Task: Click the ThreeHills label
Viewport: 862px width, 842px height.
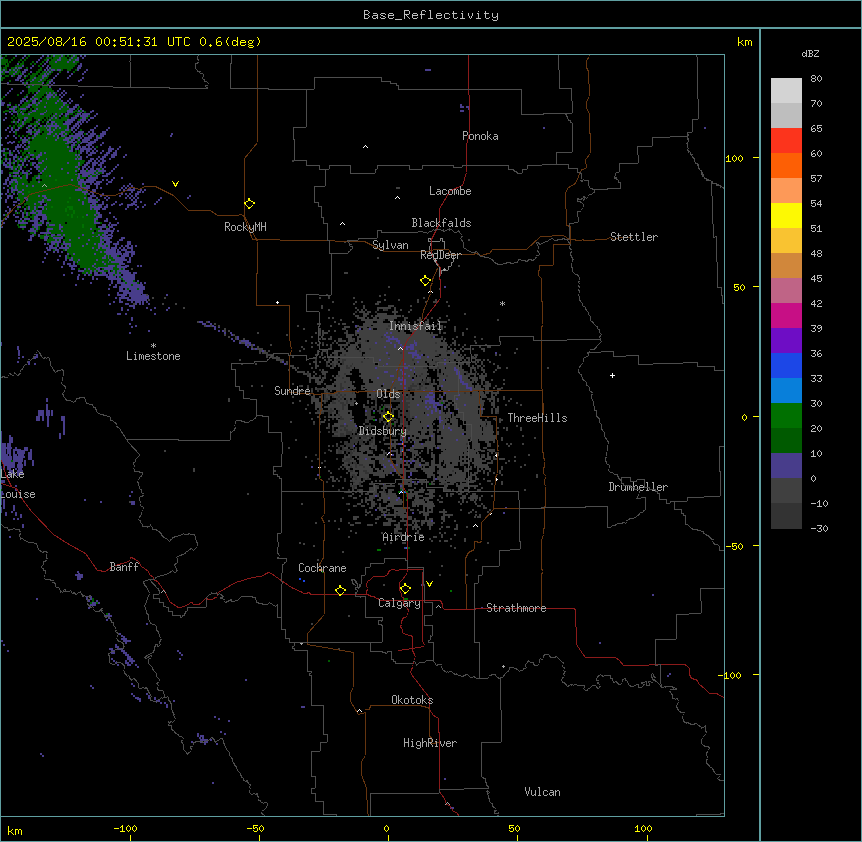Action: pyautogui.click(x=537, y=418)
